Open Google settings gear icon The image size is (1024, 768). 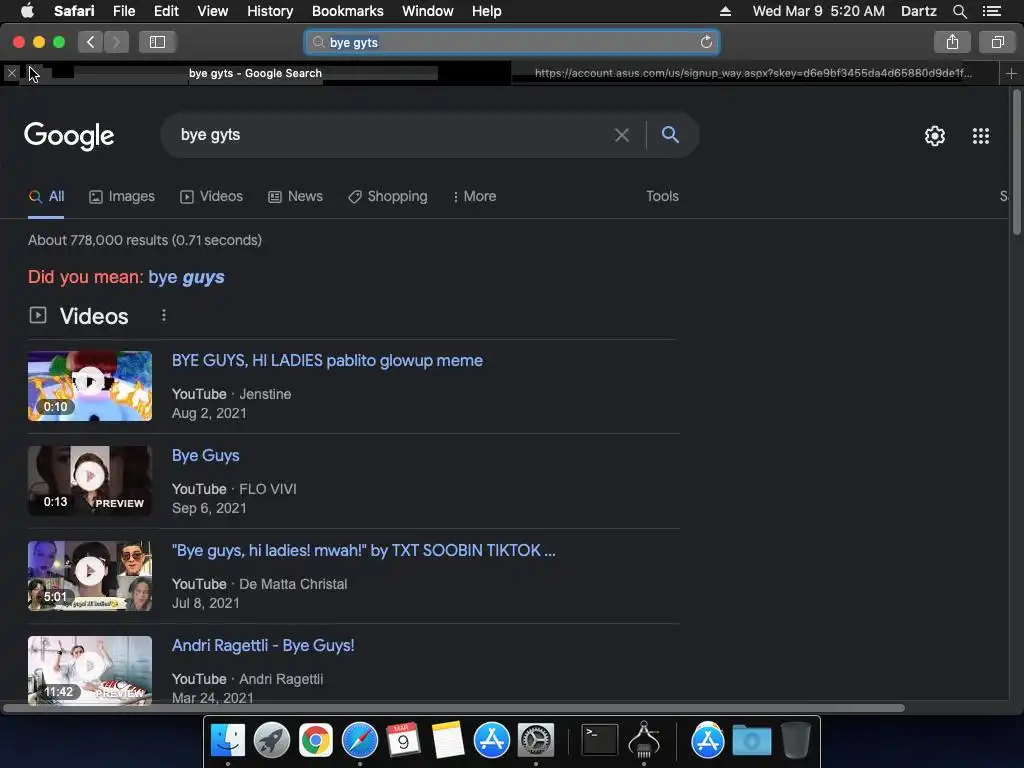pos(935,136)
